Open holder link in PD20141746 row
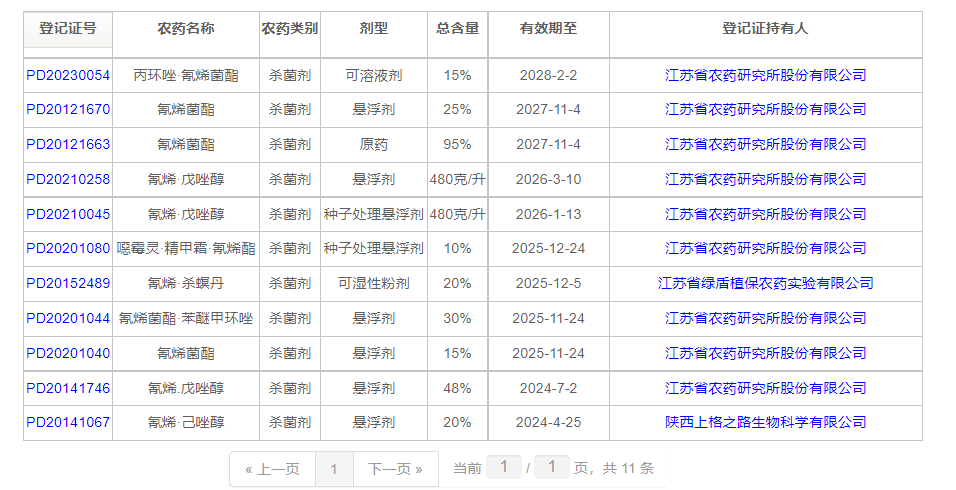This screenshot has width=956, height=490. (766, 388)
